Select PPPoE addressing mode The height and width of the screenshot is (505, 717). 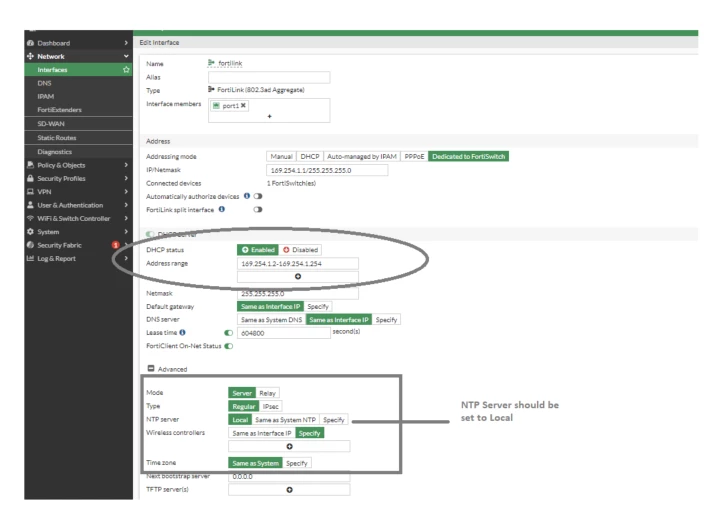click(x=414, y=156)
